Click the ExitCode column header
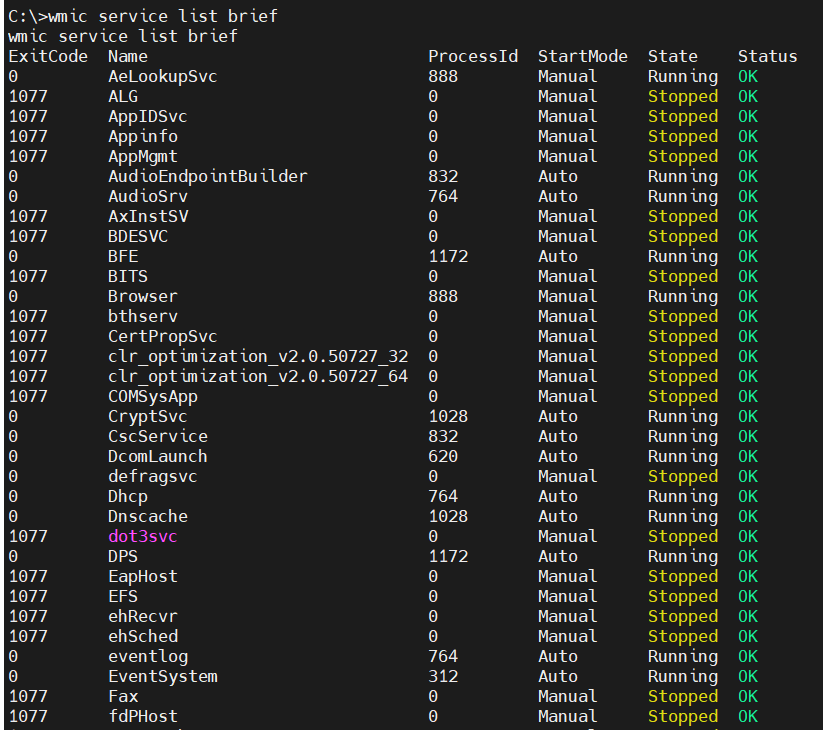The width and height of the screenshot is (823, 730). (48, 56)
